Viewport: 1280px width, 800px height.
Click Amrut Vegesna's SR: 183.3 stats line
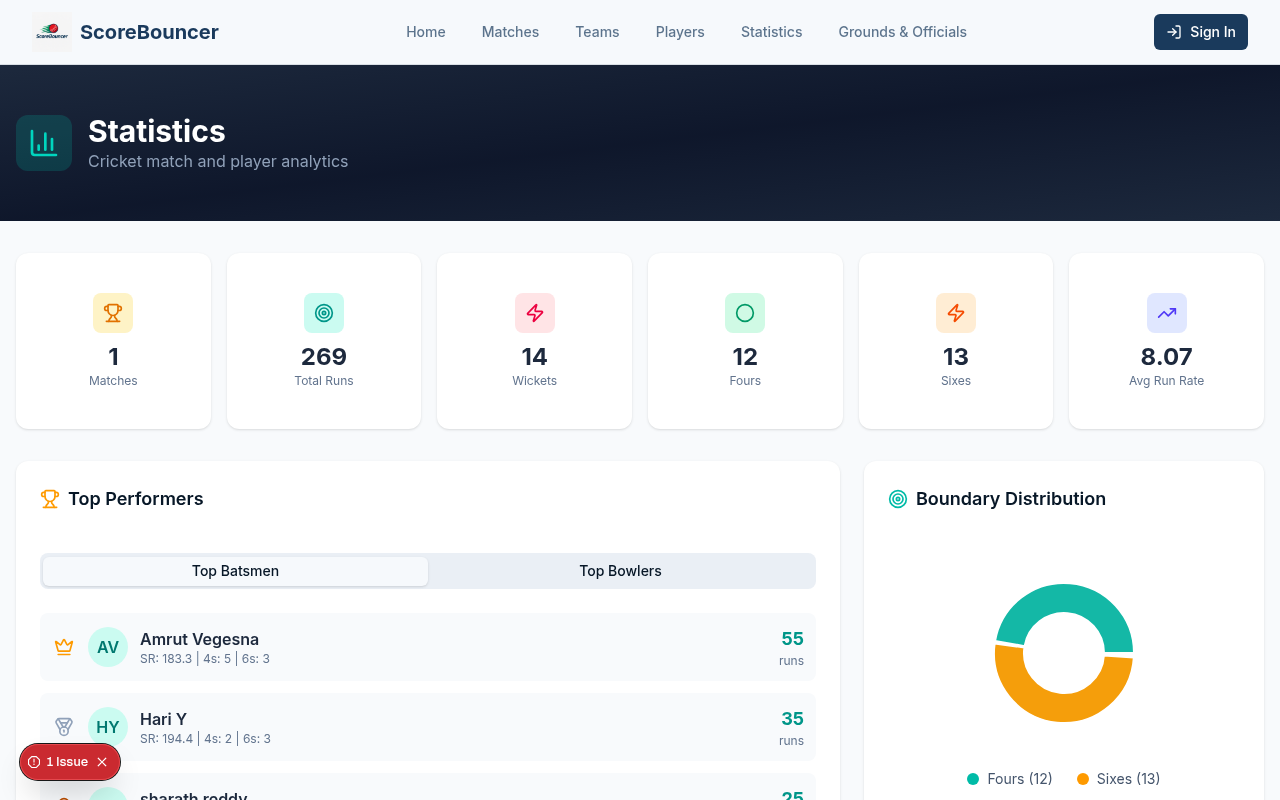coord(205,659)
